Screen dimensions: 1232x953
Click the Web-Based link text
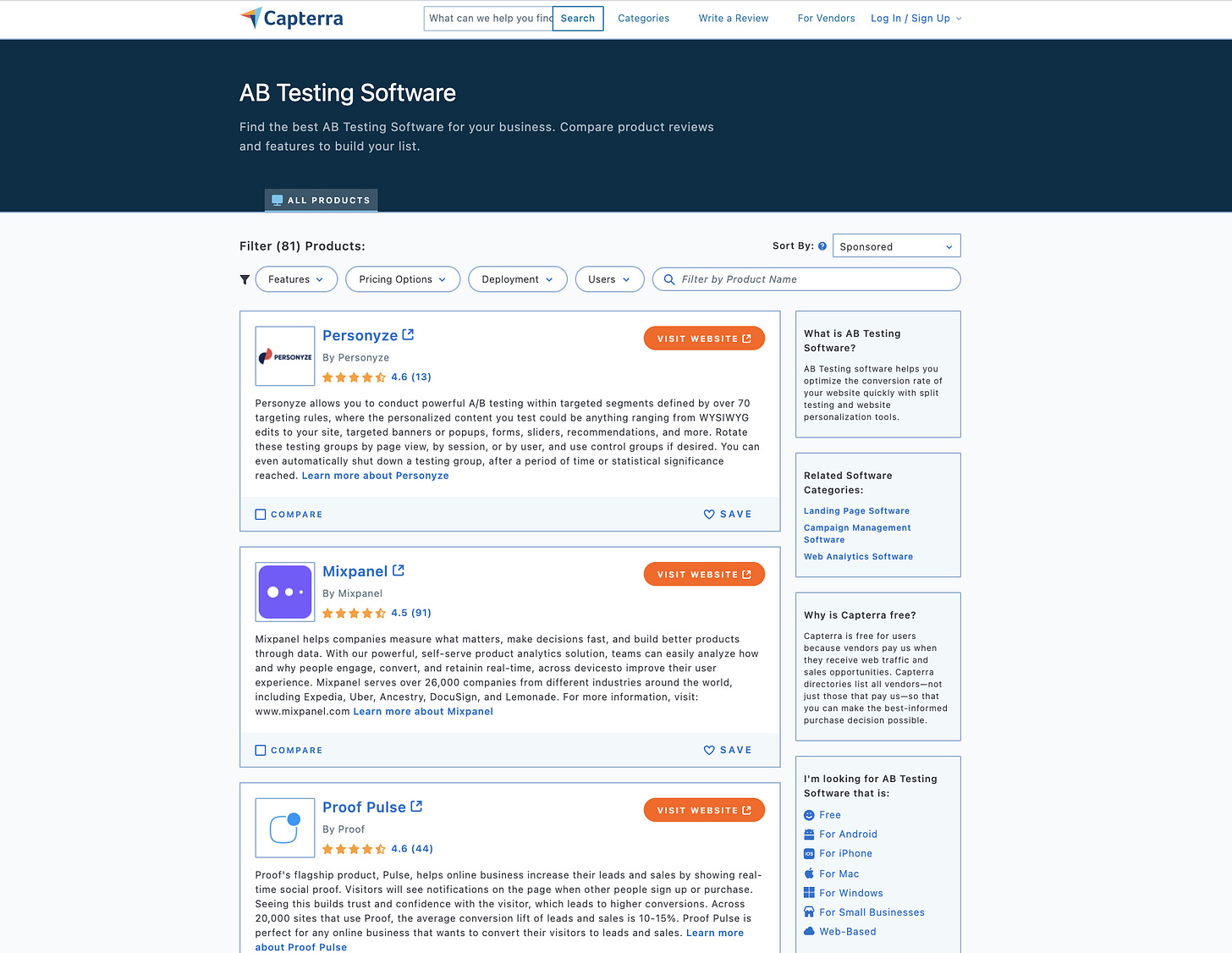pos(848,932)
